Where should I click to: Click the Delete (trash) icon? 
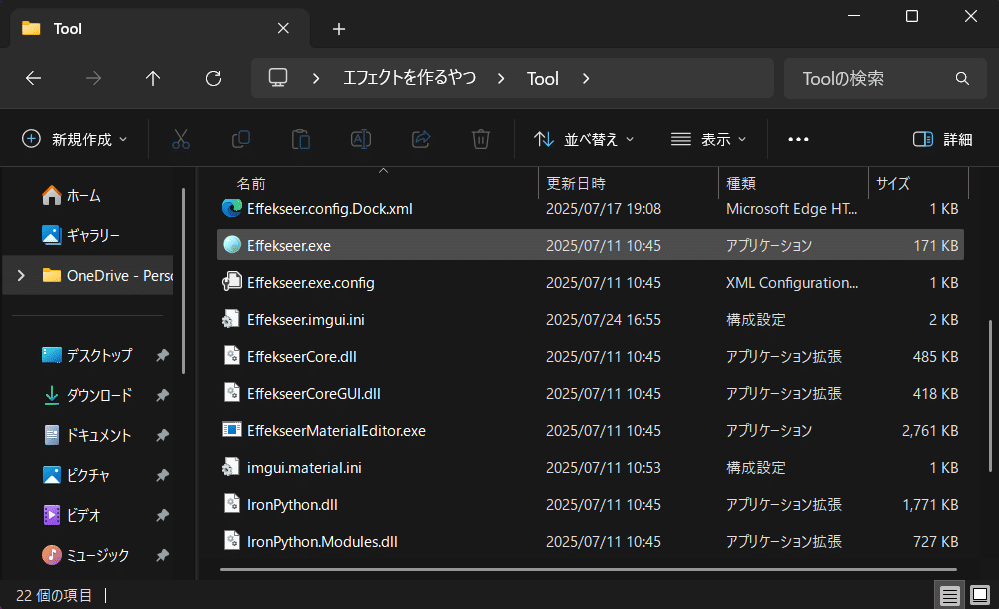[x=481, y=139]
